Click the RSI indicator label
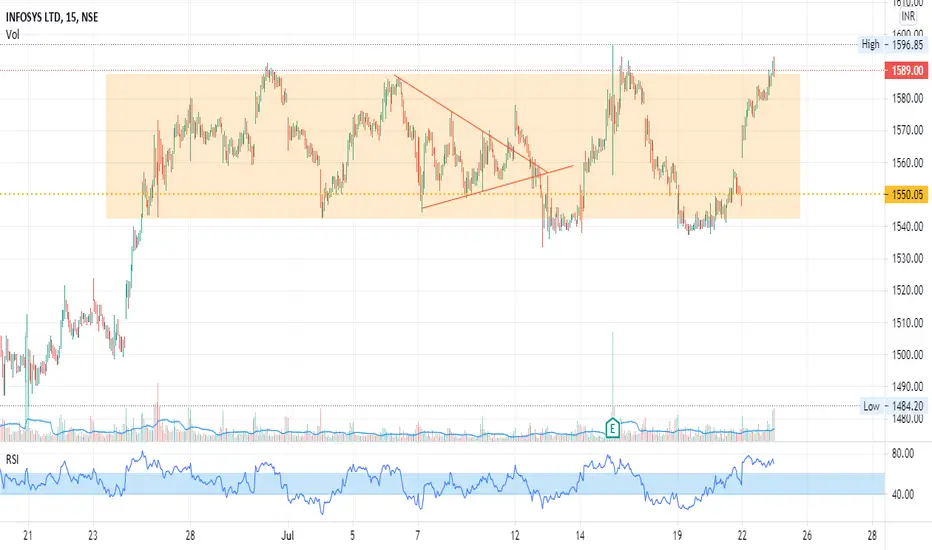 12,460
